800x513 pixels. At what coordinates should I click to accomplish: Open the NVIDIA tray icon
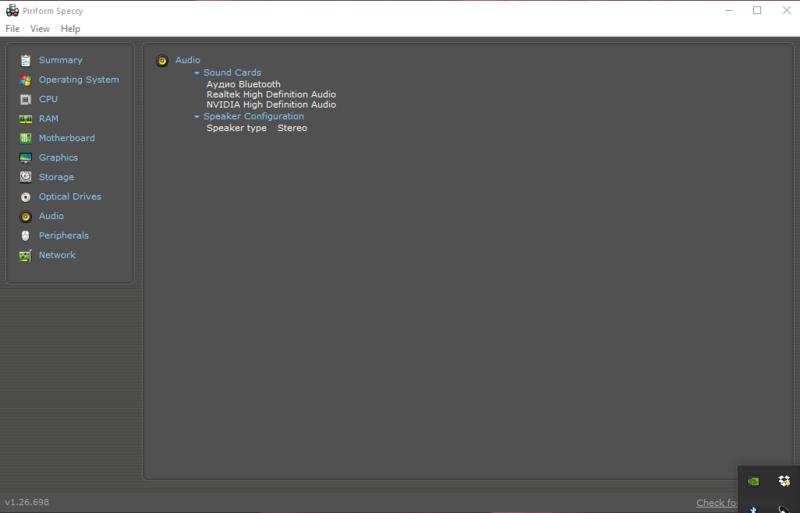click(x=753, y=481)
